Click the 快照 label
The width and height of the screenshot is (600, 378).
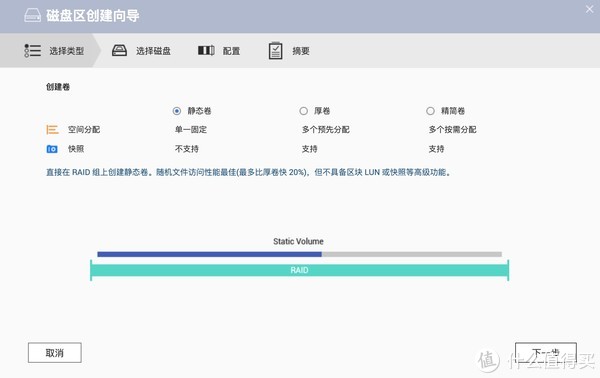(x=76, y=149)
